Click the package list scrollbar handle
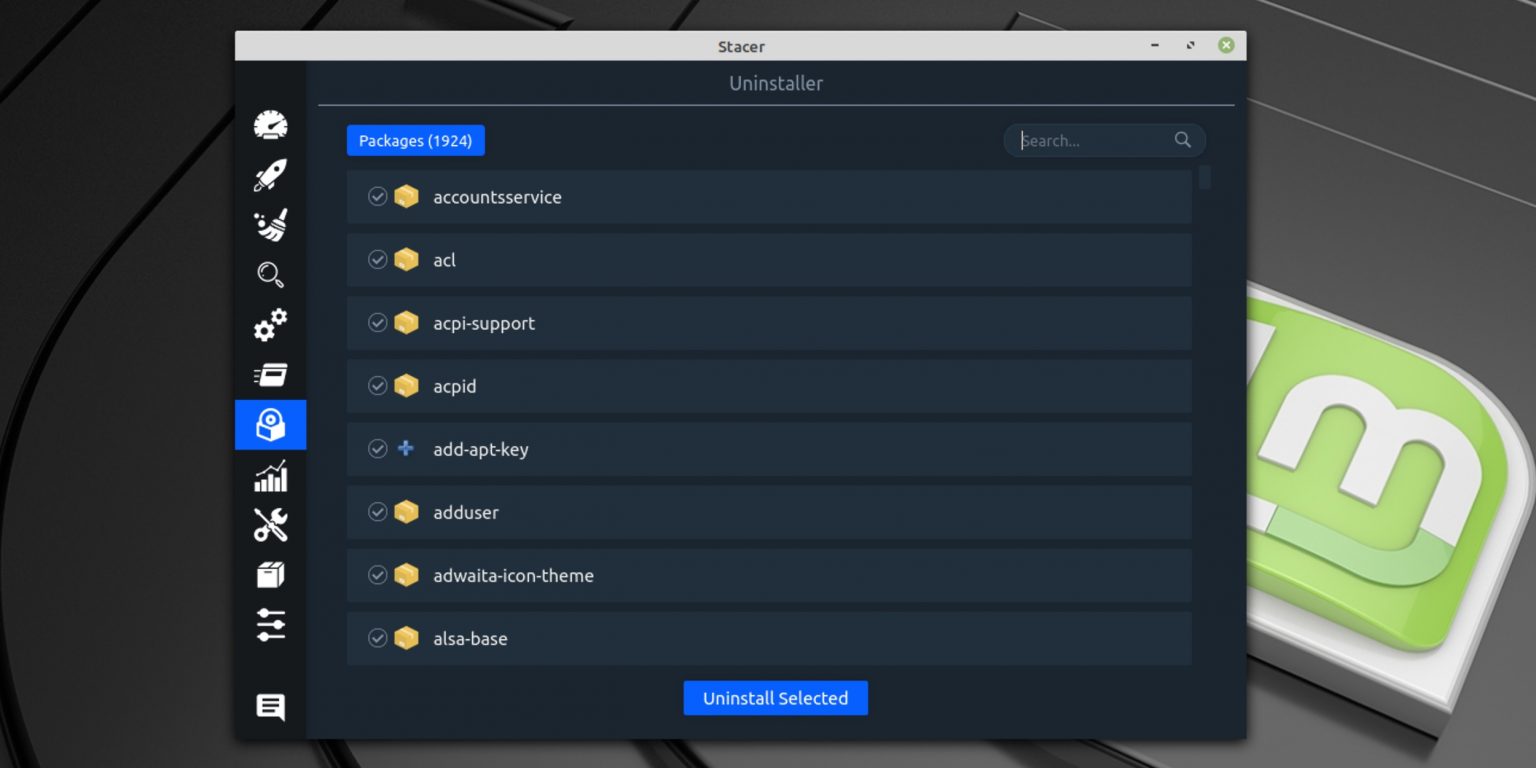 (x=1205, y=177)
